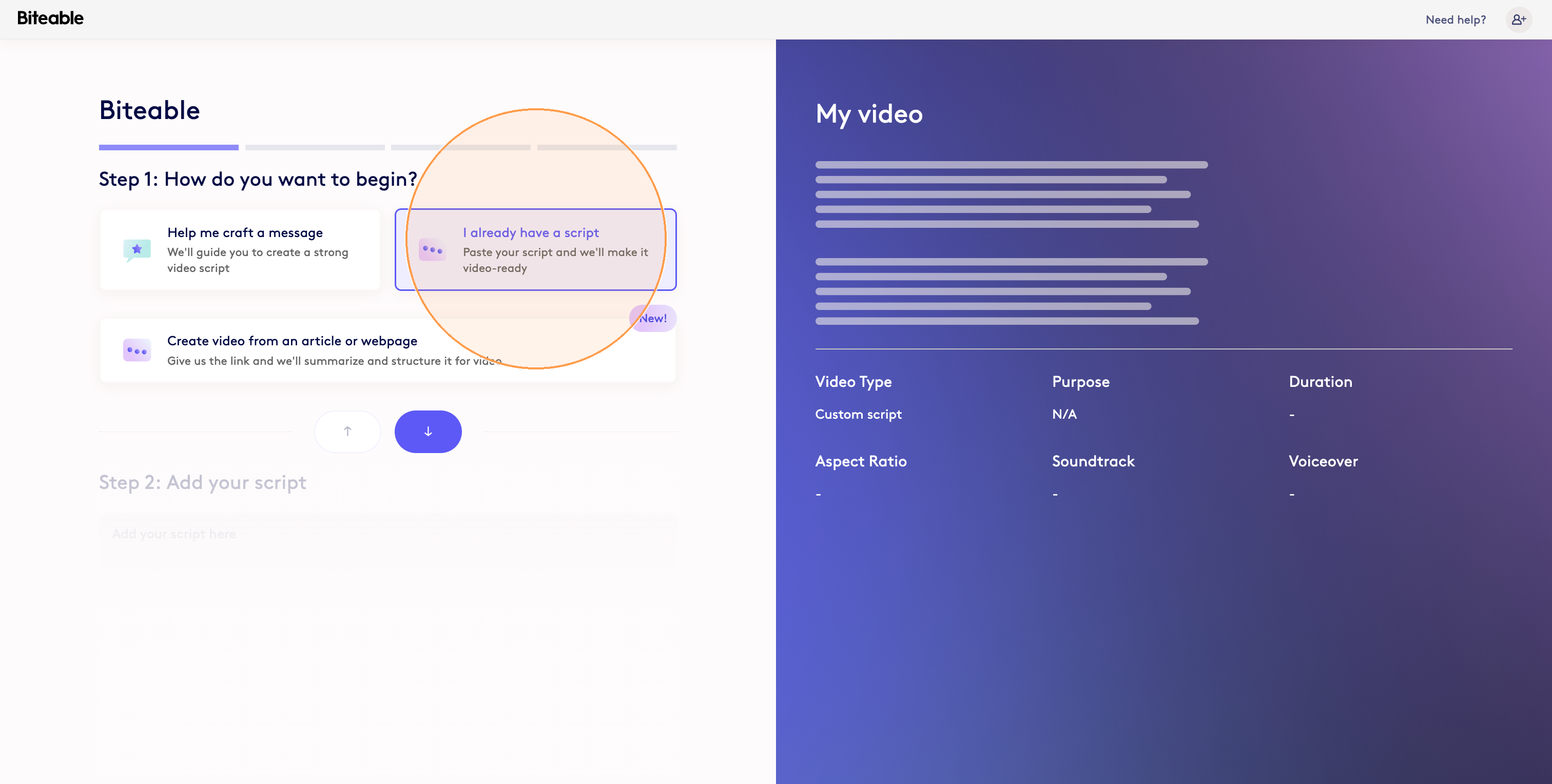Screen dimensions: 1552x784
Task: Click the Aspect Ratio label
Action: pos(860,461)
